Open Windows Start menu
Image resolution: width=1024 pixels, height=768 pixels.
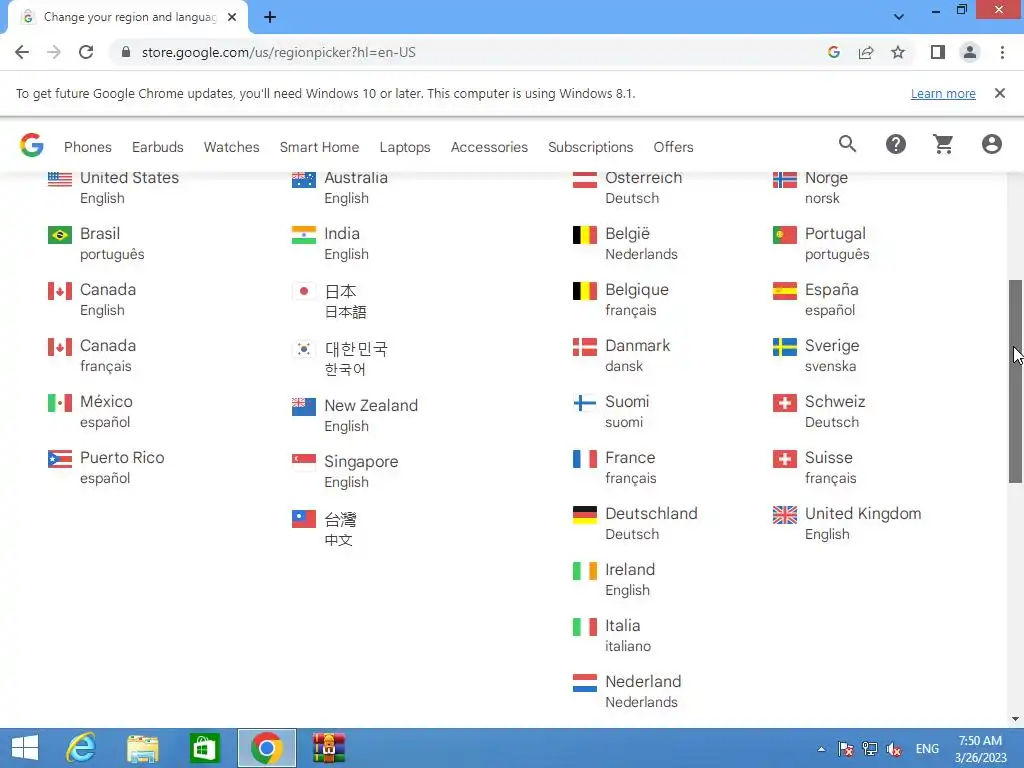pos(25,748)
